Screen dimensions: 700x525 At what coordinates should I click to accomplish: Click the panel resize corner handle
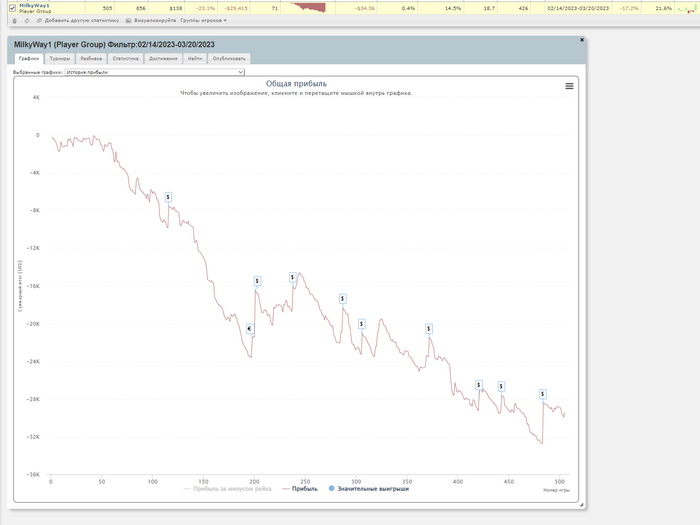(x=581, y=504)
